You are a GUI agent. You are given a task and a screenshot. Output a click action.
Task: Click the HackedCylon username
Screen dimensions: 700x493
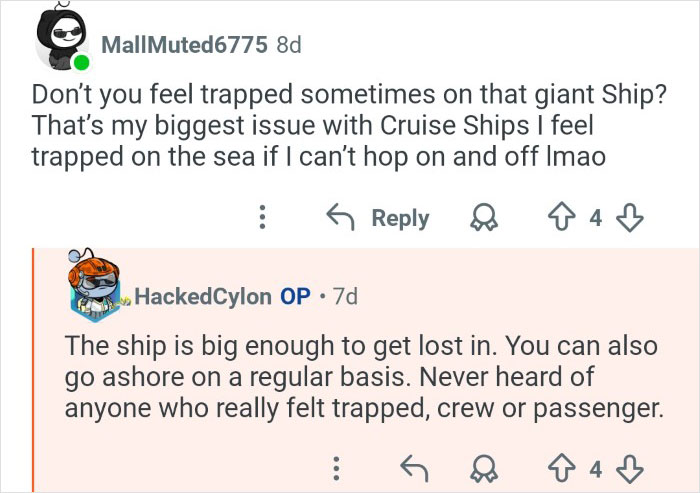coord(202,296)
